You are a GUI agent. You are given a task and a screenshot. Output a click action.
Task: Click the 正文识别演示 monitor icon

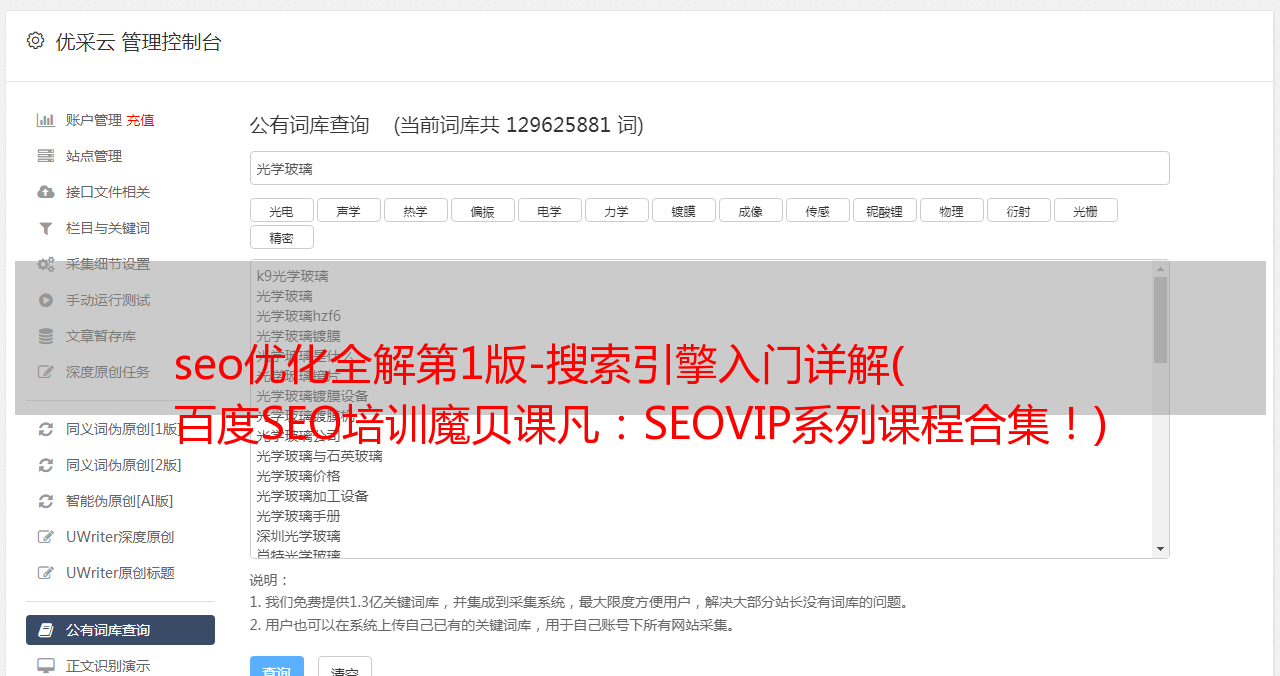(x=45, y=665)
